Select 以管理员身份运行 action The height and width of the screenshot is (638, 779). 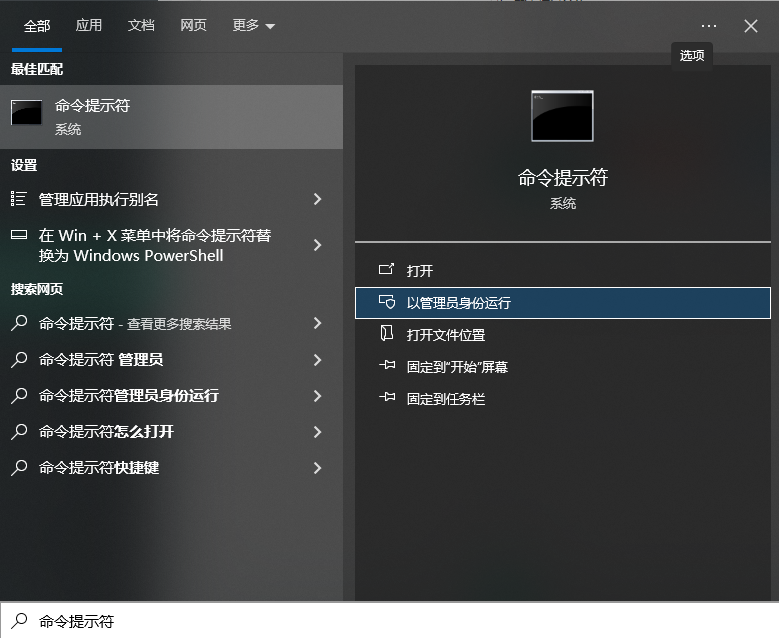point(459,303)
